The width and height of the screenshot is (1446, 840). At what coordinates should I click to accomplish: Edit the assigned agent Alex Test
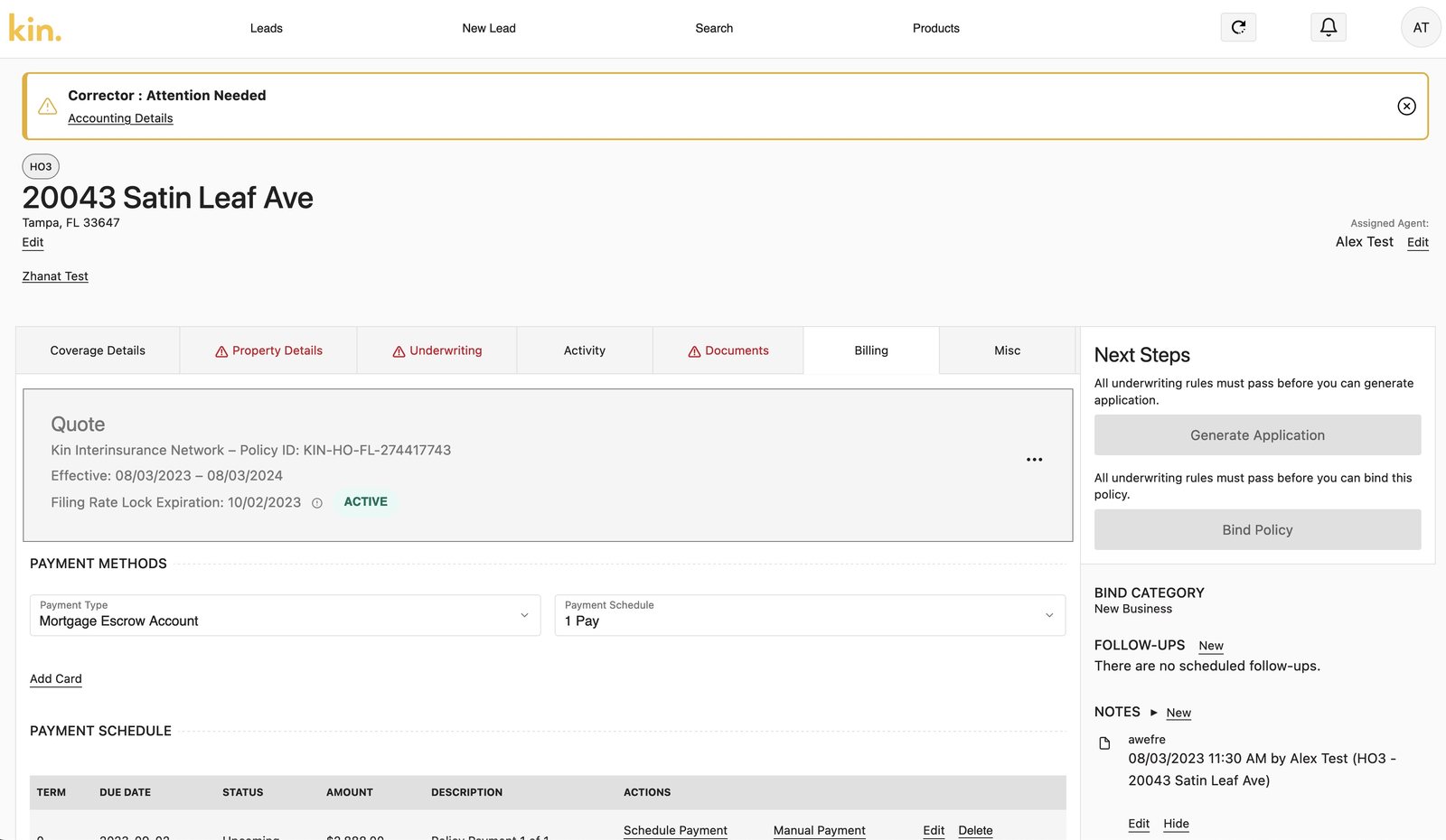coord(1418,242)
